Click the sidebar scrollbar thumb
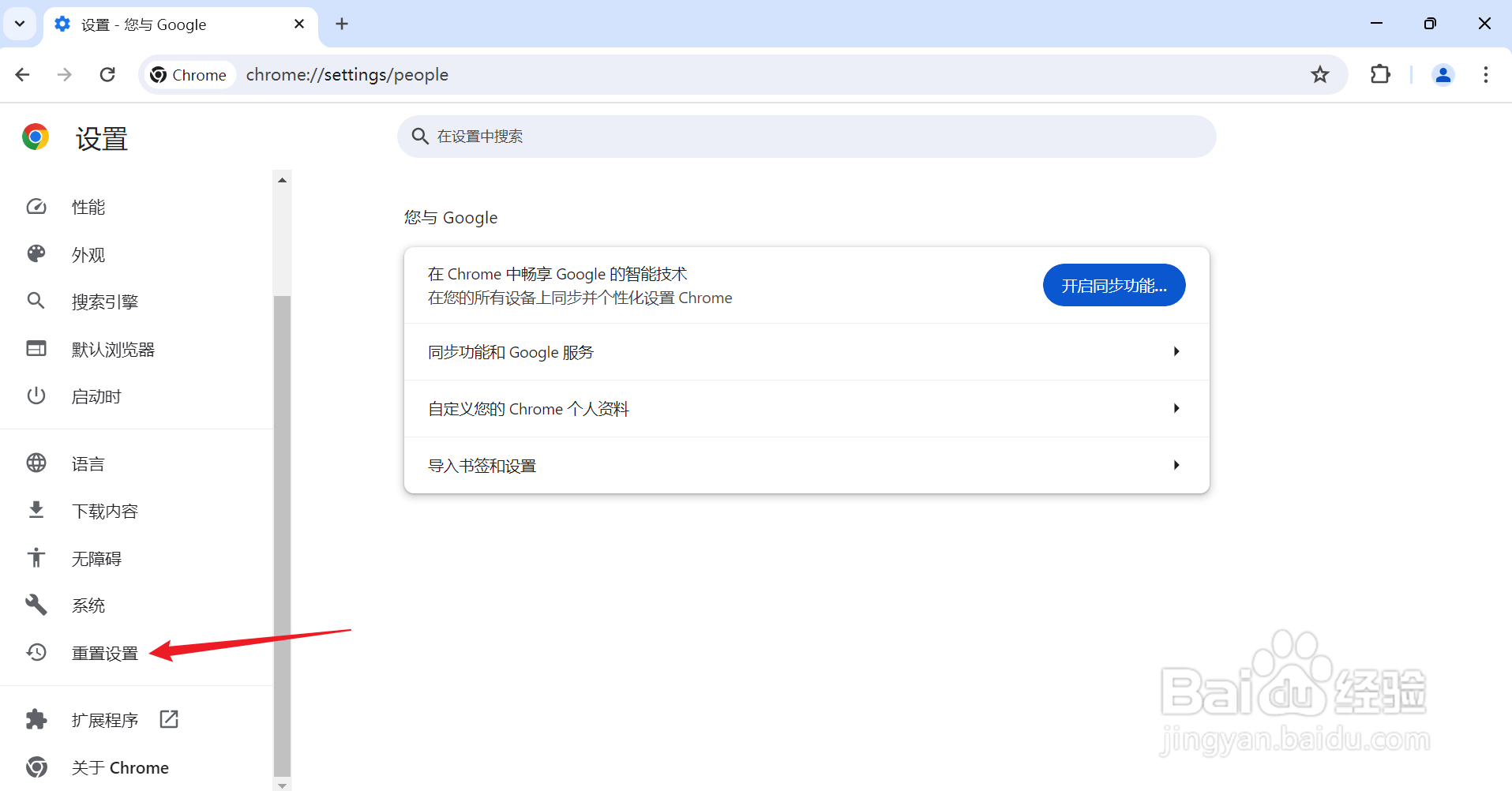This screenshot has width=1512, height=791. pyautogui.click(x=282, y=536)
